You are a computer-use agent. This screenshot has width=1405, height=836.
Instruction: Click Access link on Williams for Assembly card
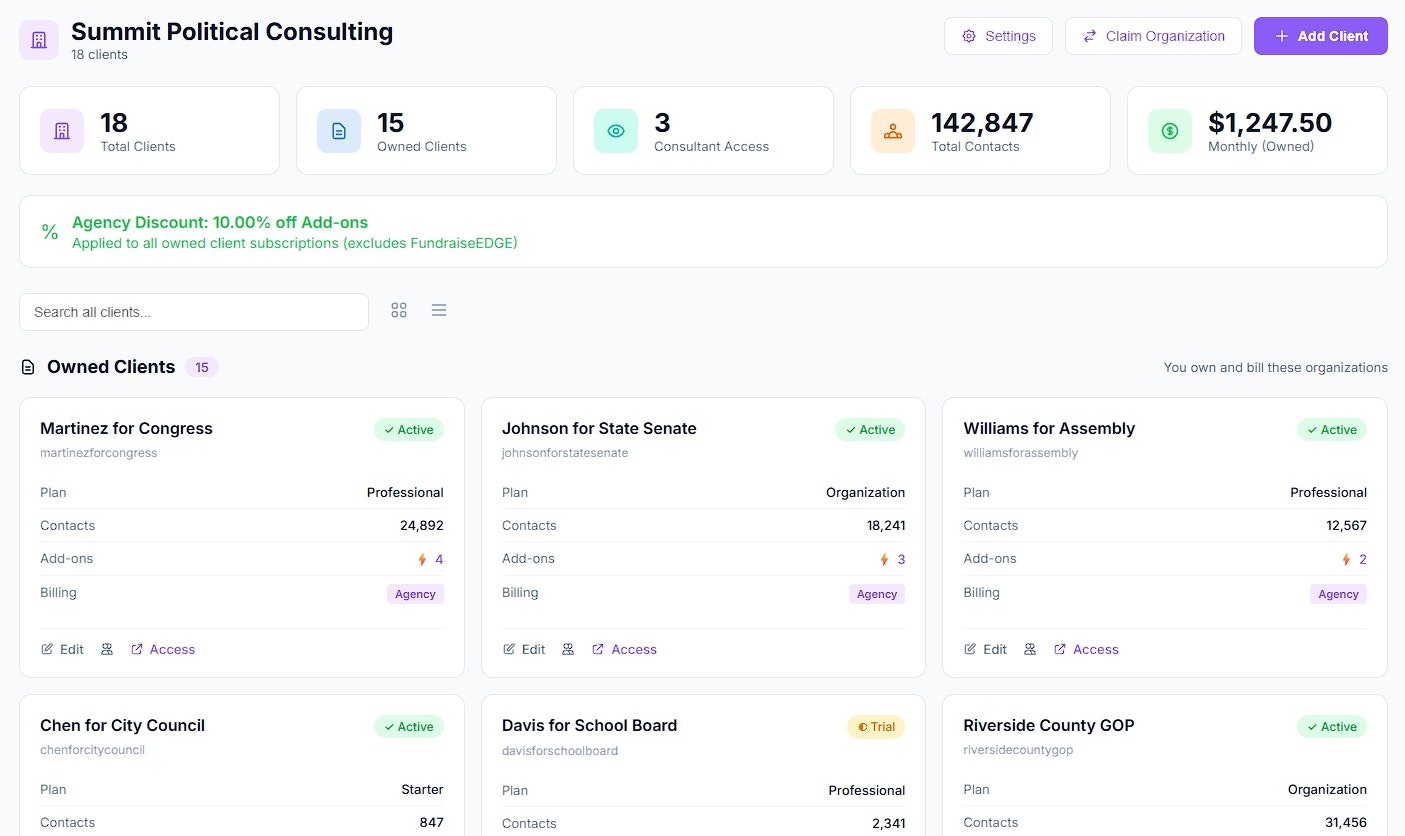pos(1086,649)
